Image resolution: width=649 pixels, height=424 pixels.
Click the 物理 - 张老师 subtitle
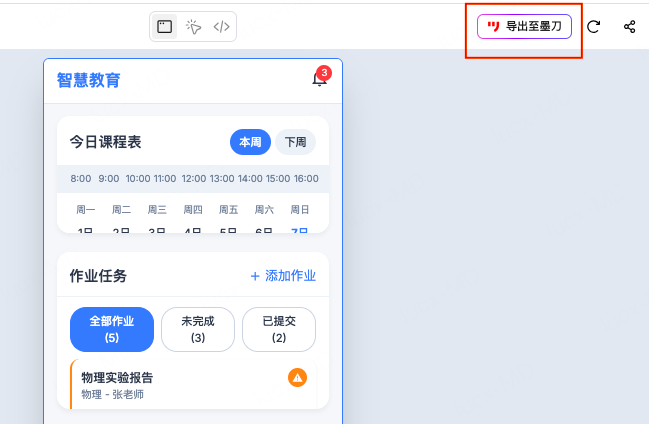(x=113, y=395)
